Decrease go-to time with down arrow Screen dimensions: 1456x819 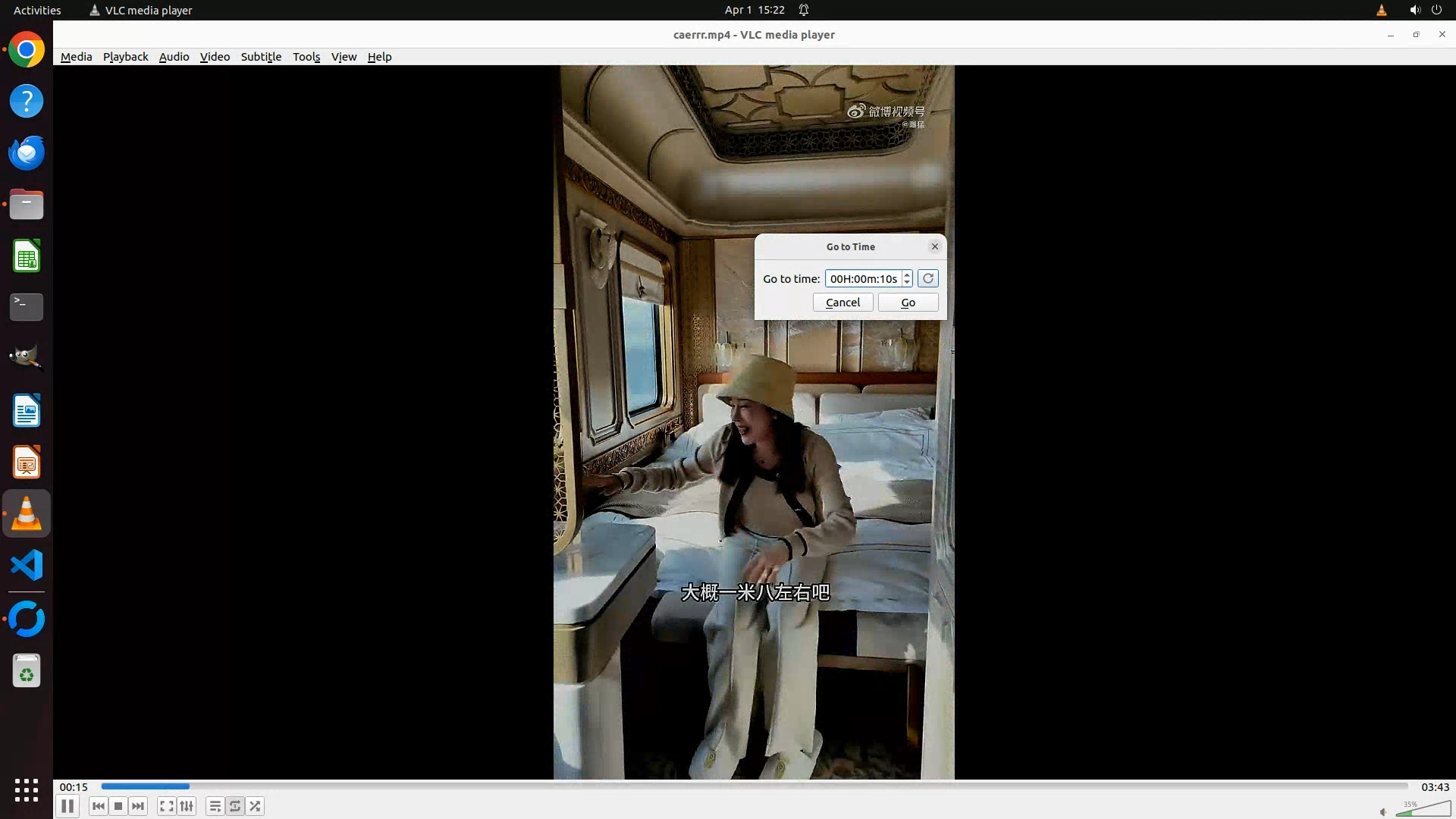coord(907,283)
